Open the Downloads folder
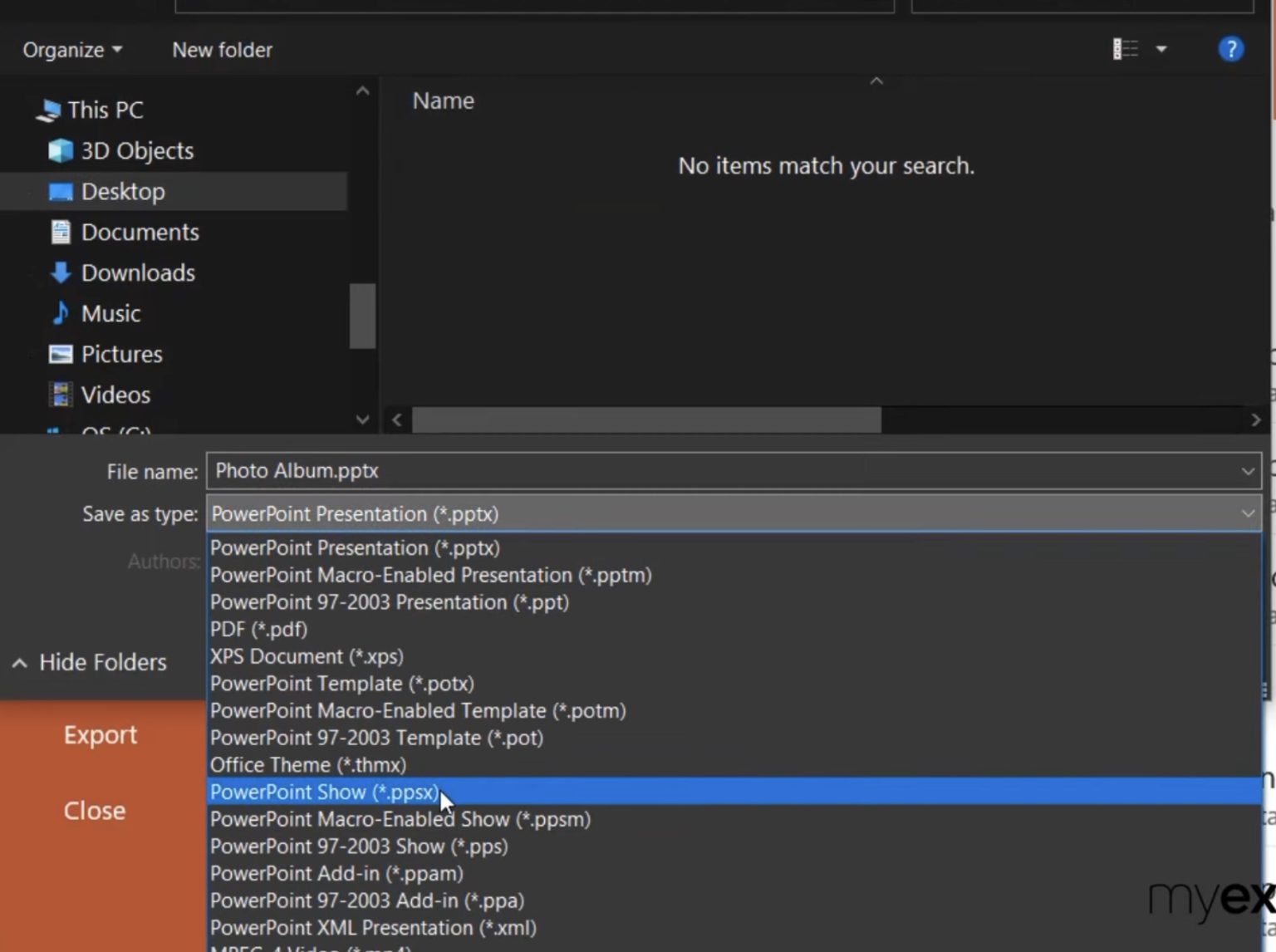1276x952 pixels. pyautogui.click(x=138, y=272)
